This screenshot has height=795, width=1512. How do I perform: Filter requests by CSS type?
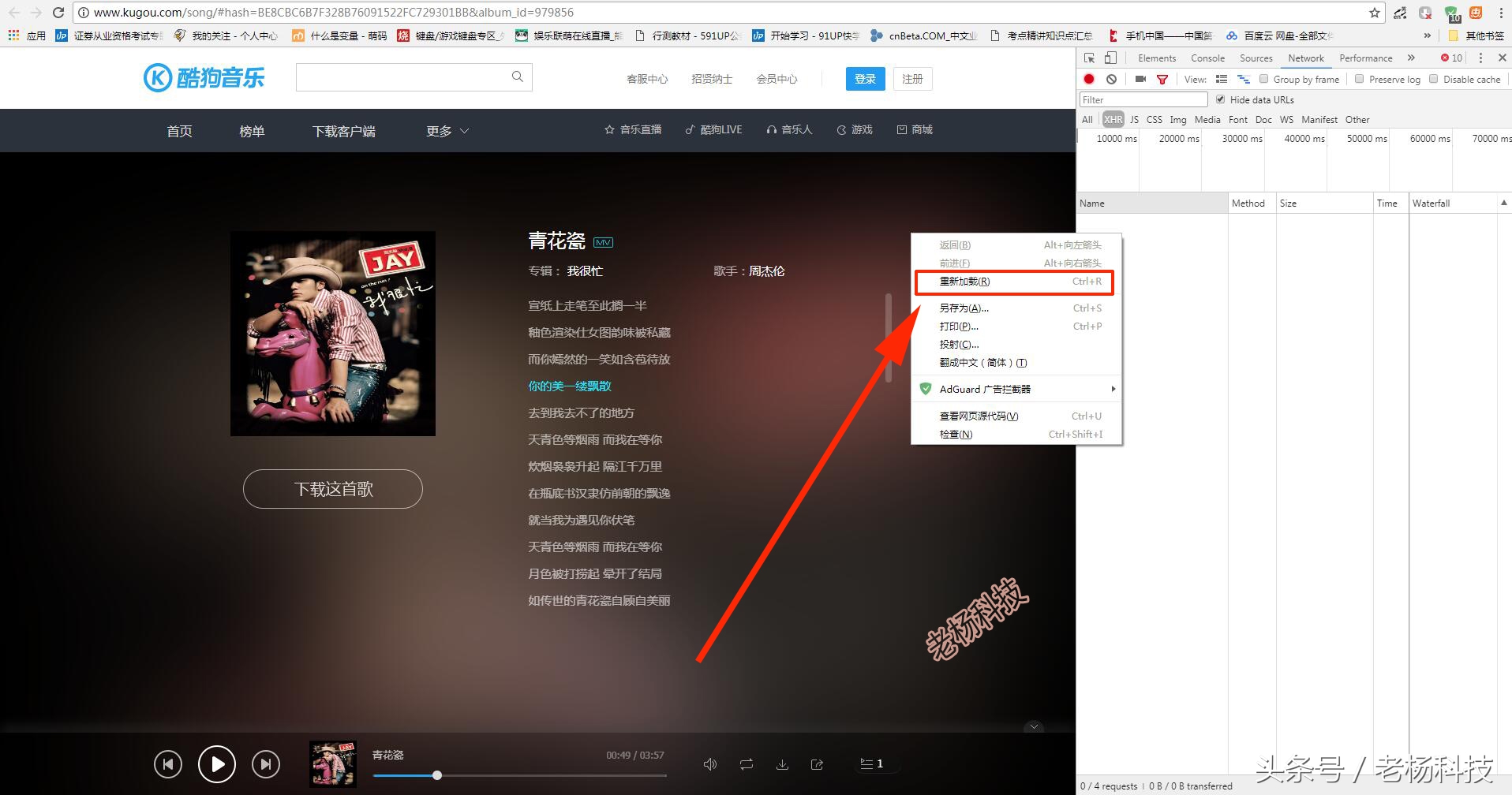pos(1155,120)
